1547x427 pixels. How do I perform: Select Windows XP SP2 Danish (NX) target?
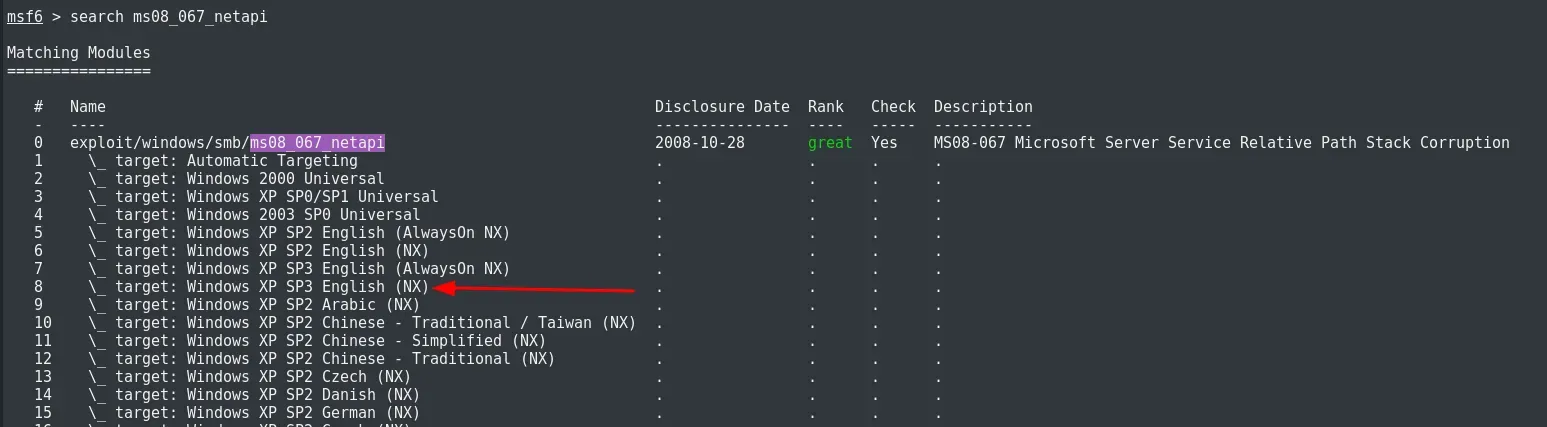254,395
